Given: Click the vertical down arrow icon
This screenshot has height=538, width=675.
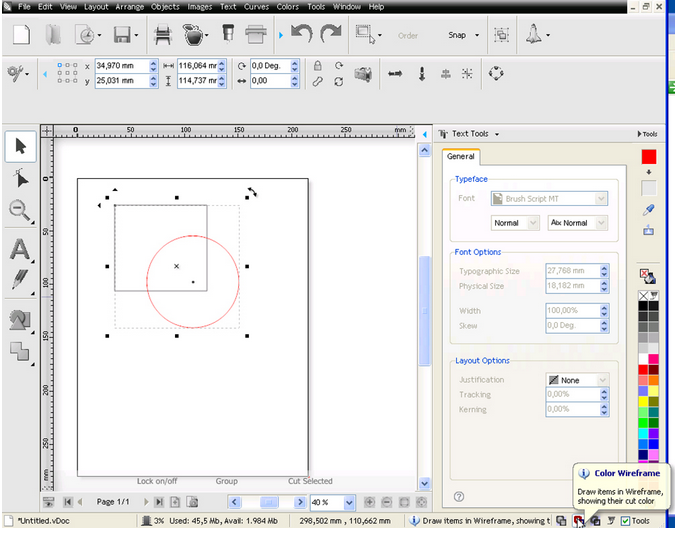Looking at the screenshot, I should pos(422,74).
